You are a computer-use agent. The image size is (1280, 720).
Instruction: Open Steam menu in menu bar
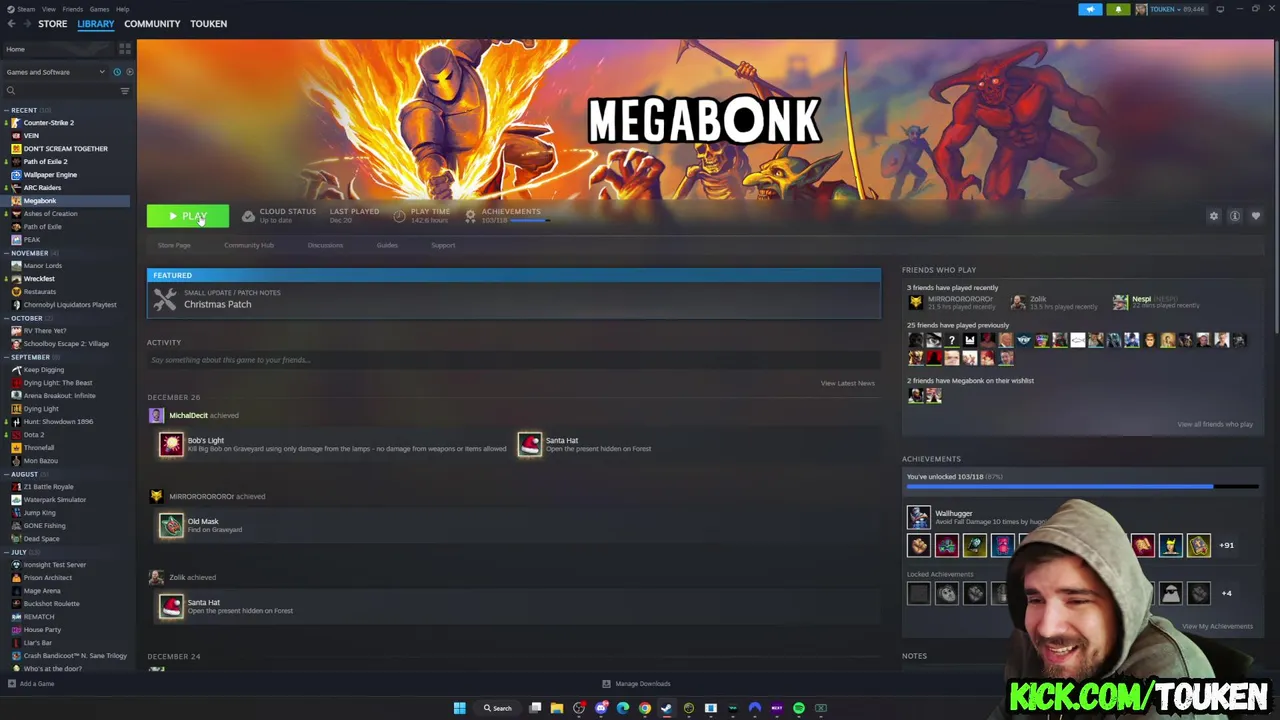22,9
